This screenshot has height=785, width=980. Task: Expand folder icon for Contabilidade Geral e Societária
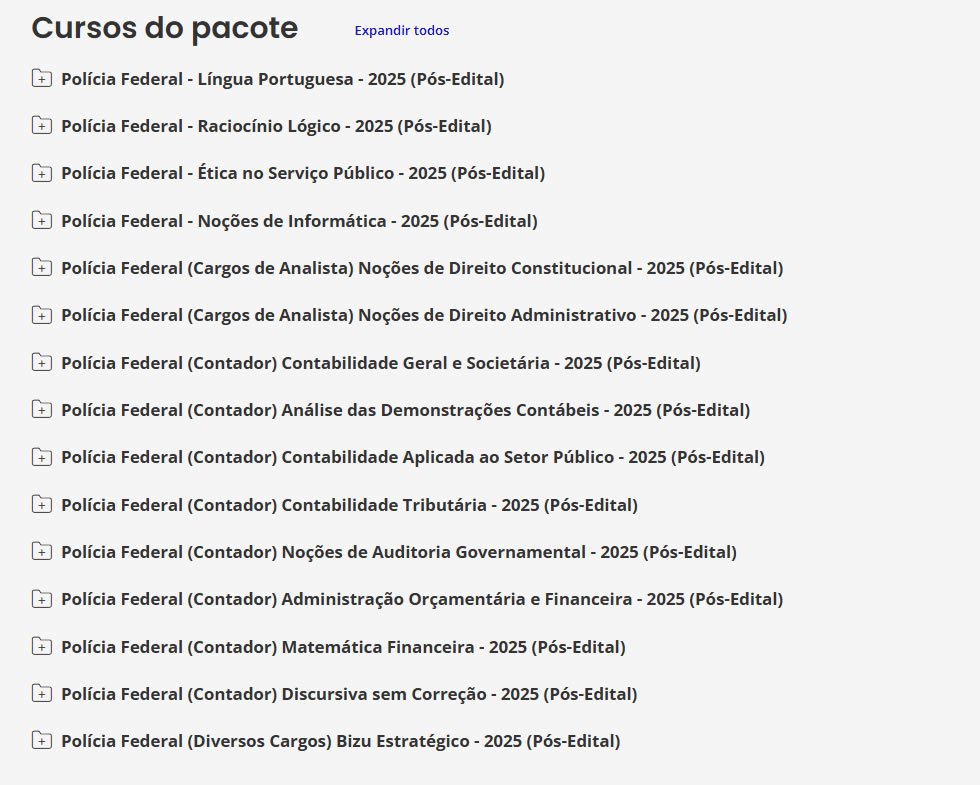pyautogui.click(x=41, y=363)
